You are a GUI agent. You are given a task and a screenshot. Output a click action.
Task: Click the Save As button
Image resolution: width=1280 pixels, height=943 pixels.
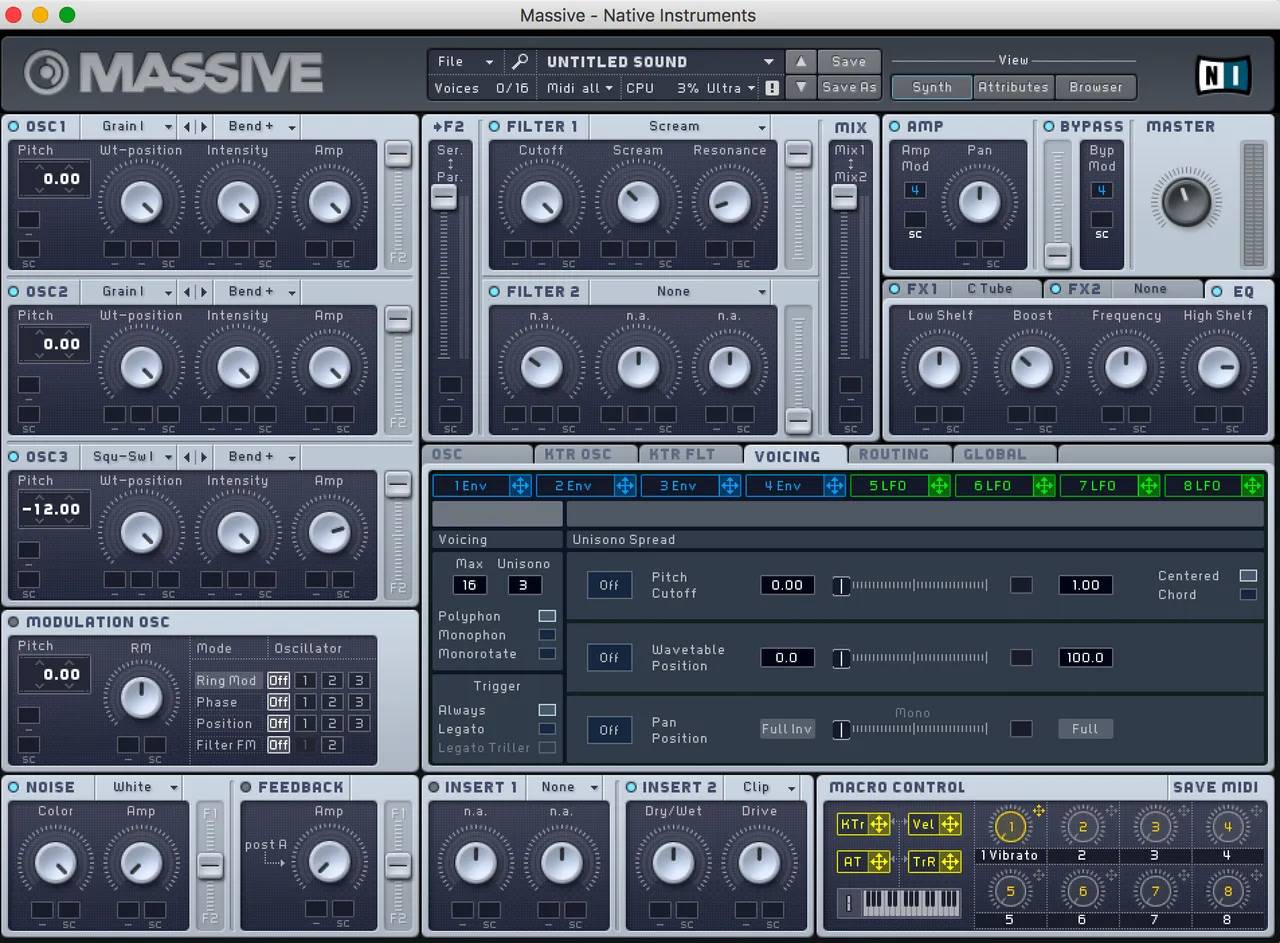point(849,88)
